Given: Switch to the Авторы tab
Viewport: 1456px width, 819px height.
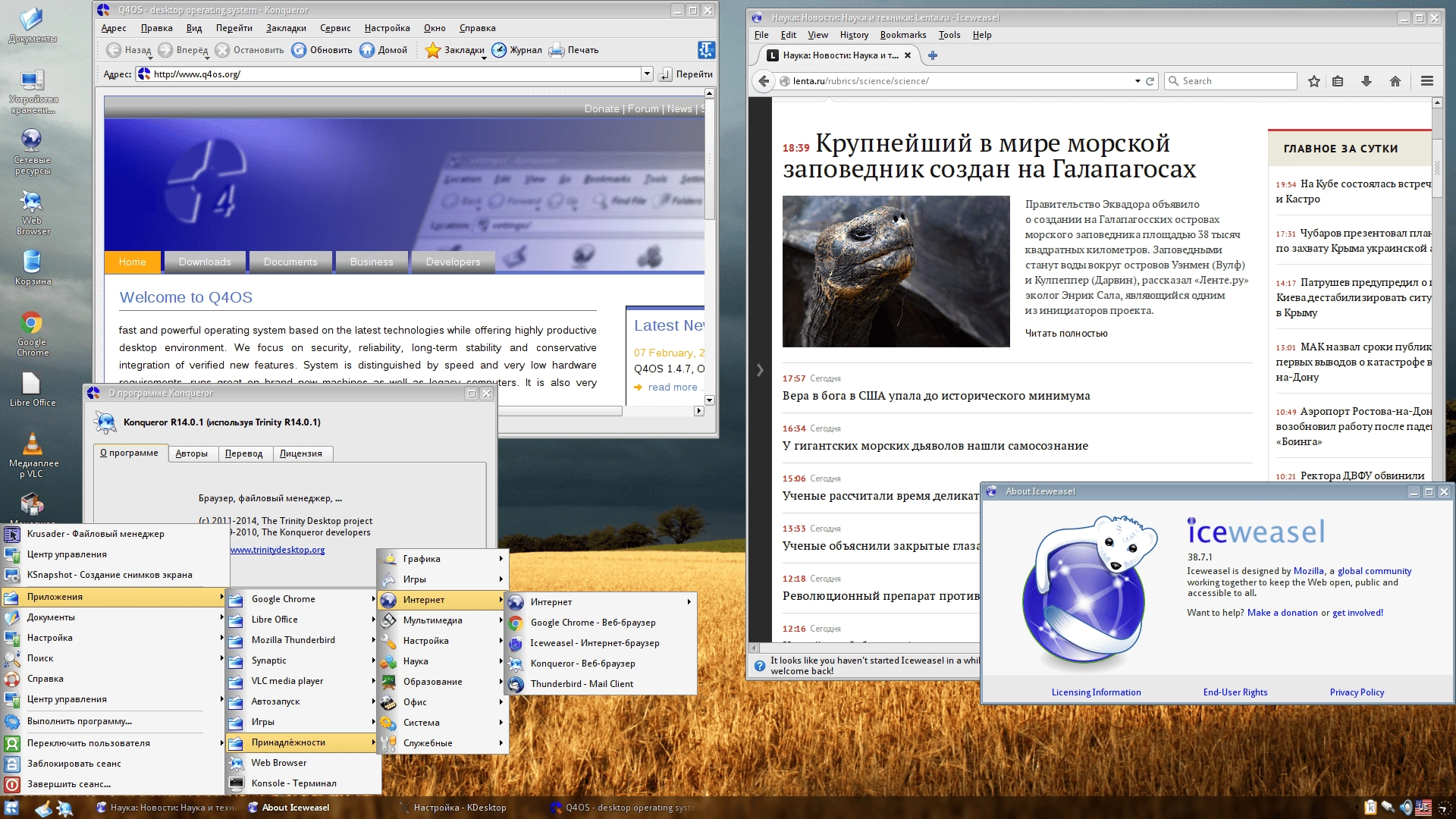Looking at the screenshot, I should (x=191, y=453).
